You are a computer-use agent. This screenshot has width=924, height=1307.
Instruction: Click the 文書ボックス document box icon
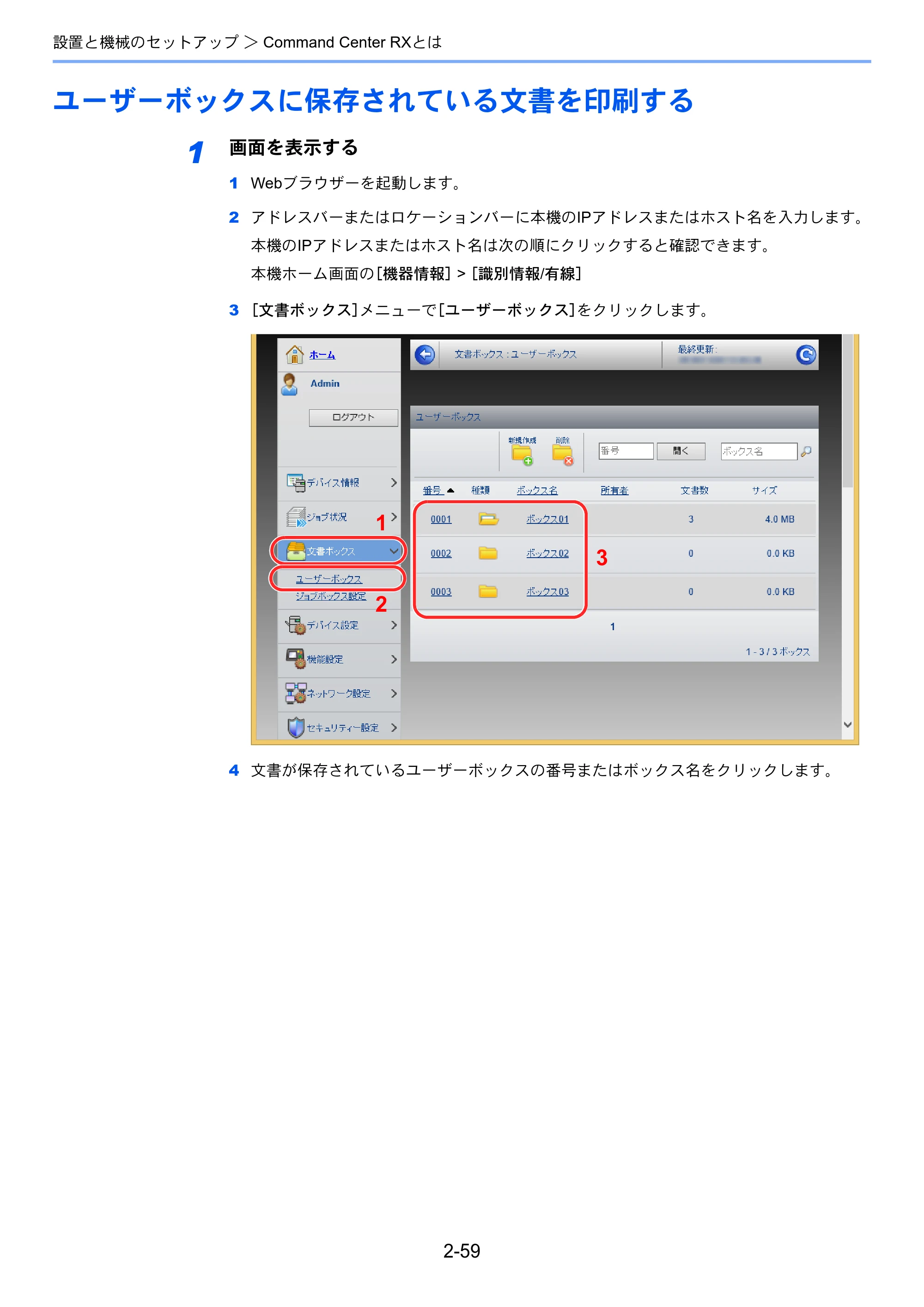[x=296, y=550]
